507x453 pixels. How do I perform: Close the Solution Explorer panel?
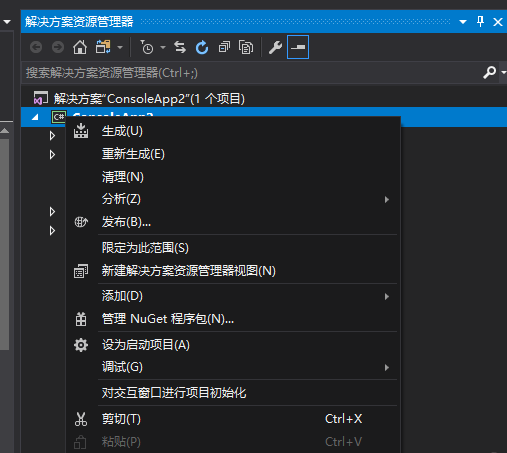coord(498,22)
